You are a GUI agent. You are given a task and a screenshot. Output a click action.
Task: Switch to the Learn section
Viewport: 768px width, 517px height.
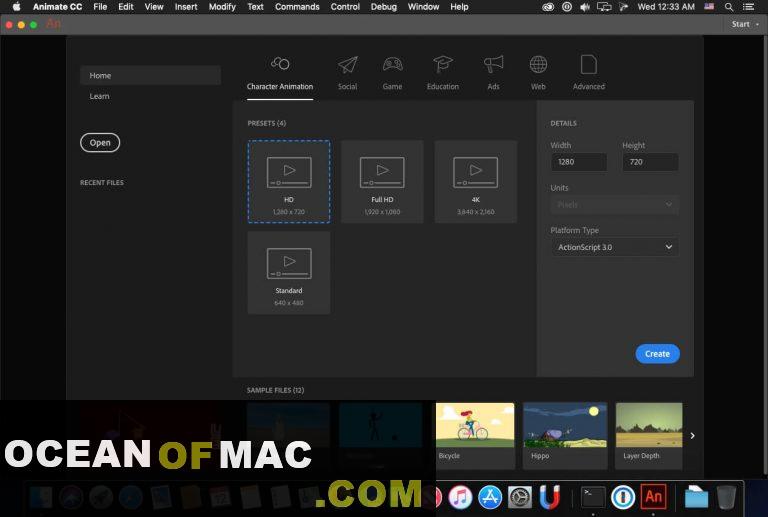pyautogui.click(x=99, y=96)
